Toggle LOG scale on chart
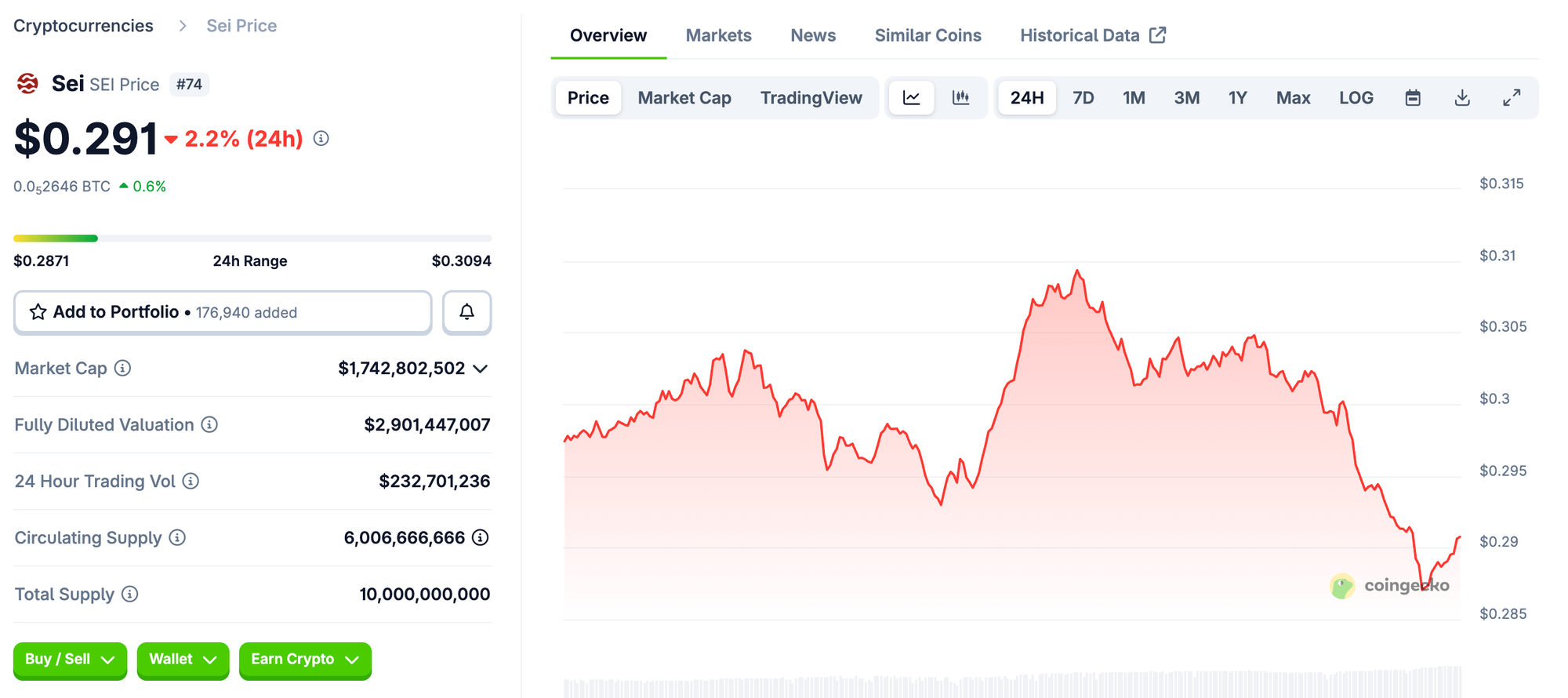 1356,98
